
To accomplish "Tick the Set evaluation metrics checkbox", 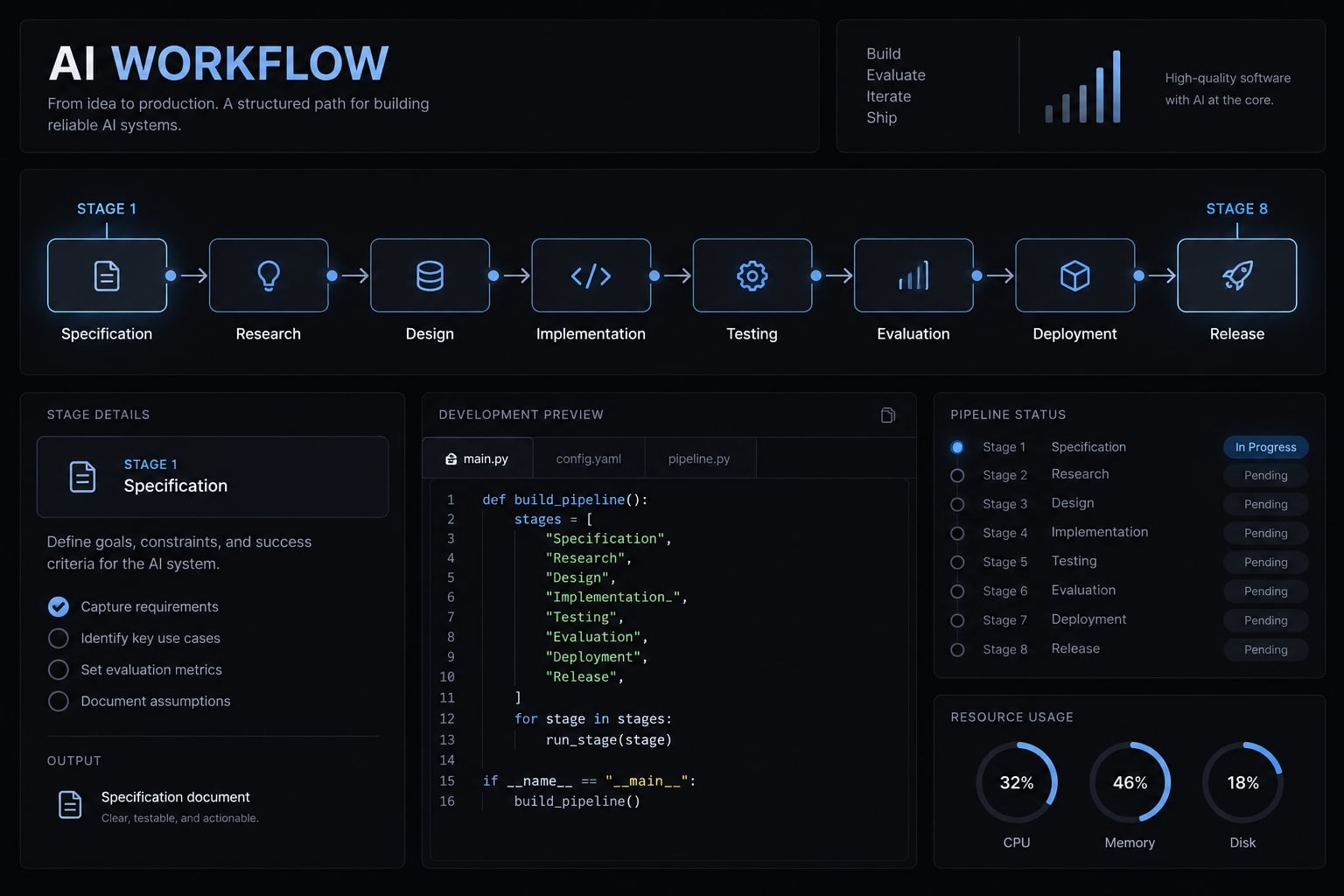I will (x=59, y=669).
